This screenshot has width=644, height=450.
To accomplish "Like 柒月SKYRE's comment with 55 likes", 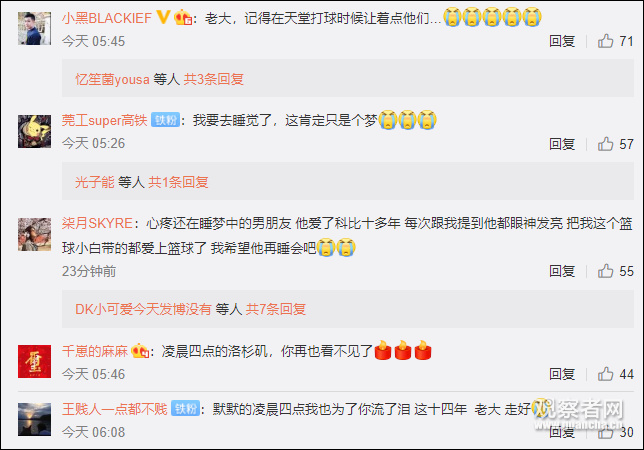I will coord(605,271).
